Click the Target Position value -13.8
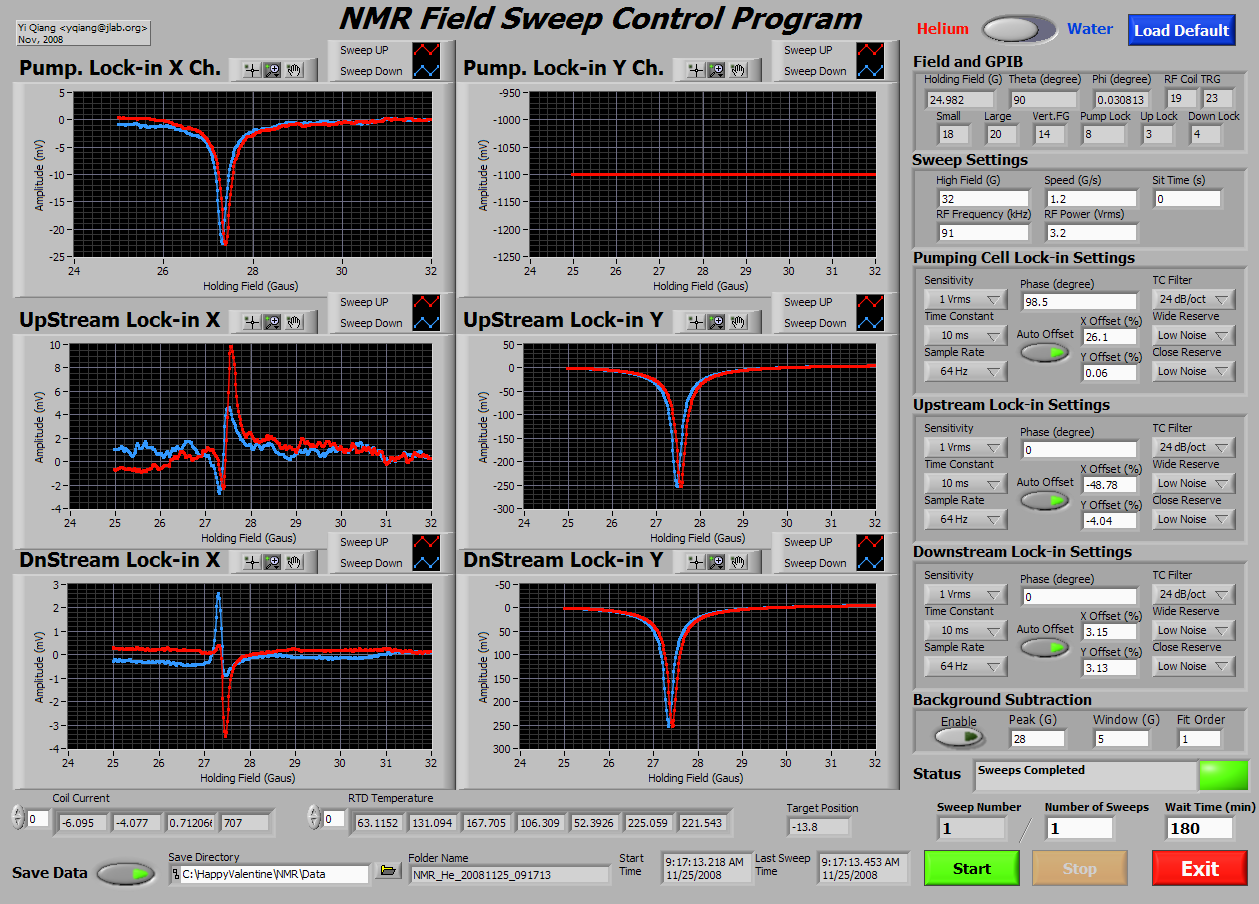The image size is (1259, 904). click(817, 826)
